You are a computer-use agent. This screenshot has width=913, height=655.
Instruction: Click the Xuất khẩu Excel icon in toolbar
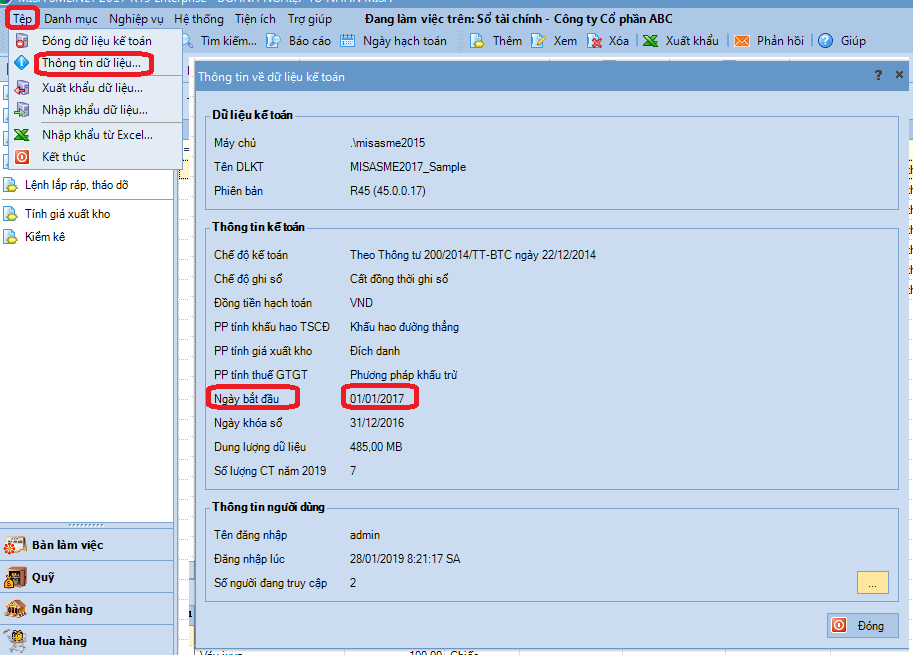coord(650,41)
